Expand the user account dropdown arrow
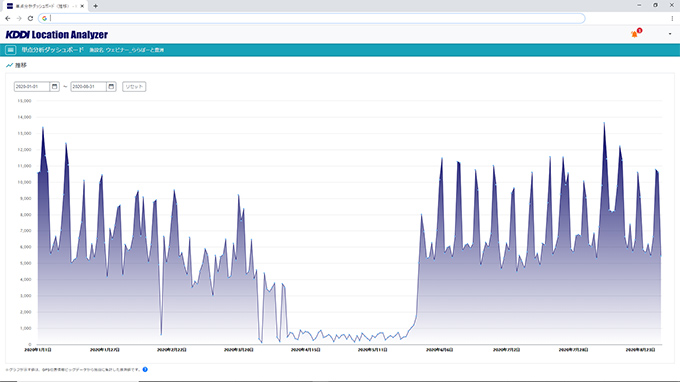This screenshot has width=680, height=382. coord(670,34)
